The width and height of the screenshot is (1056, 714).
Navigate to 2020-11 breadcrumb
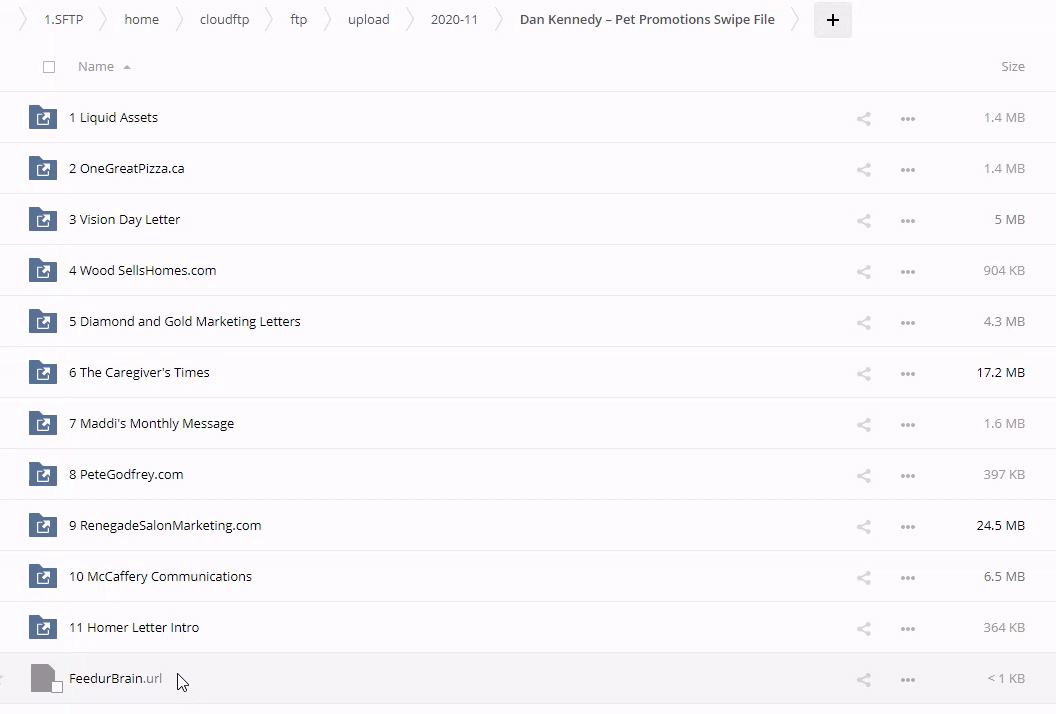(454, 20)
